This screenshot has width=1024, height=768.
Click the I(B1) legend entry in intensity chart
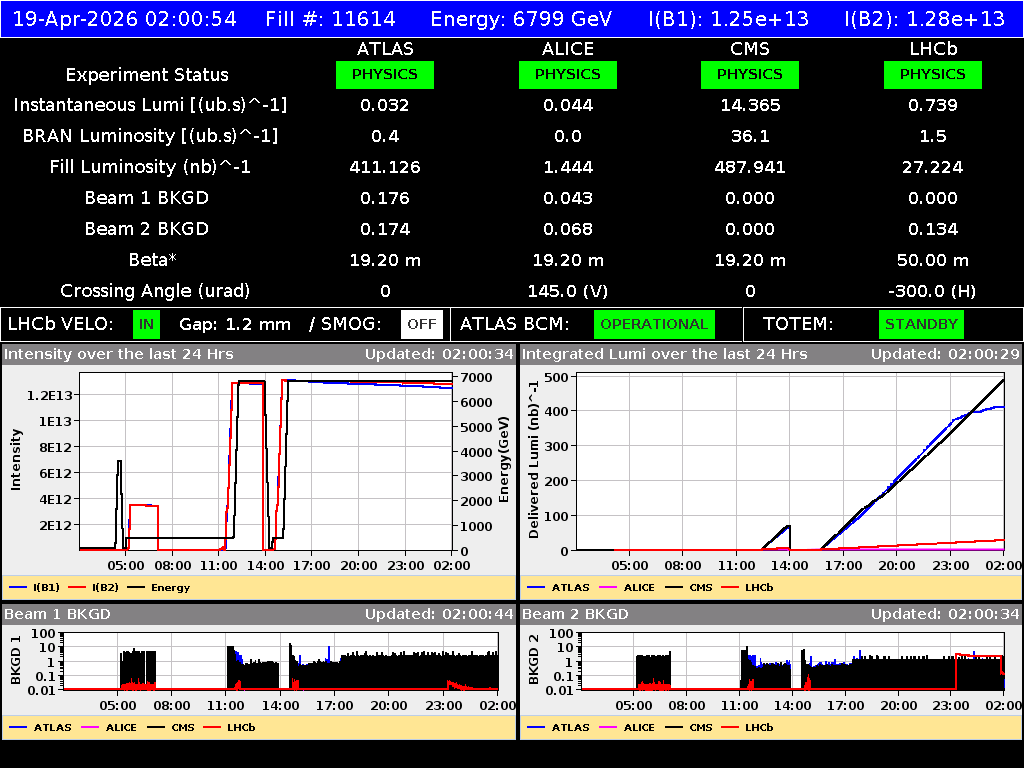pos(35,587)
